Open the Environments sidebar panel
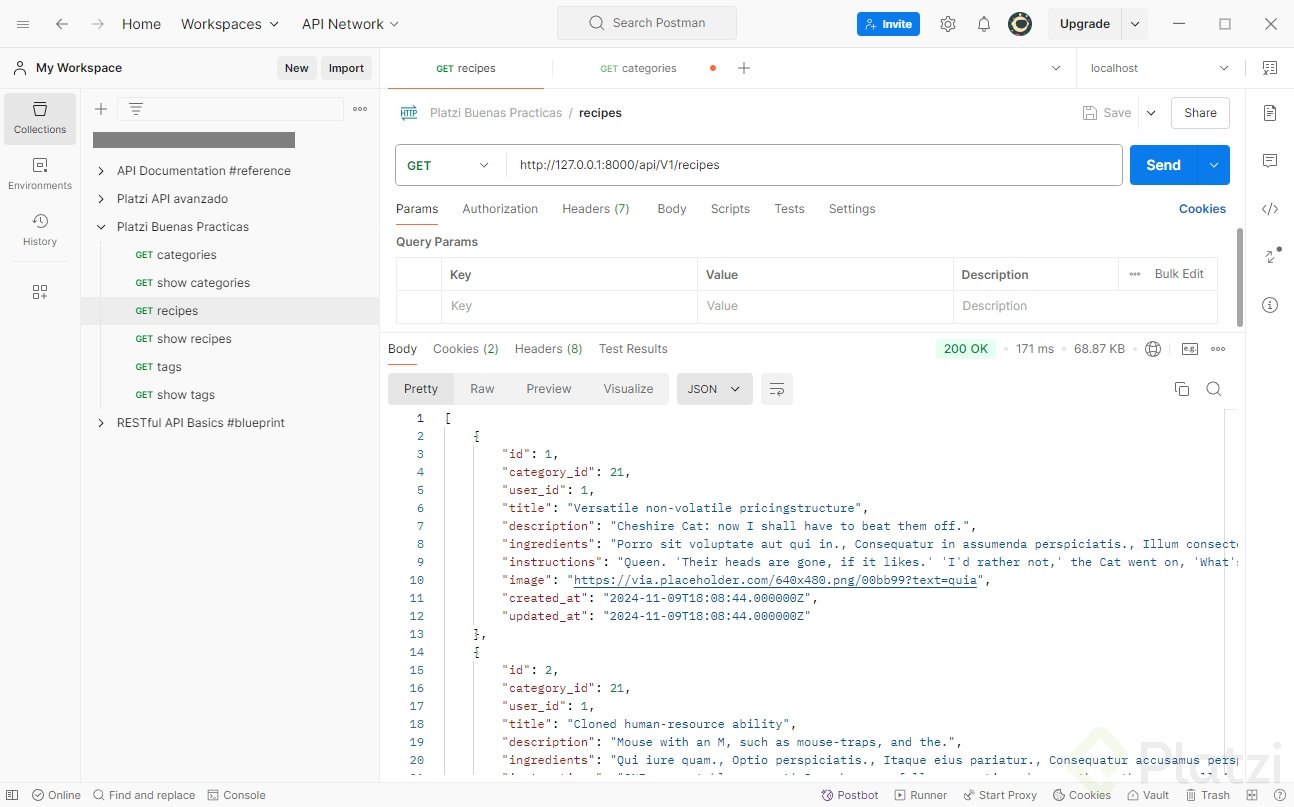The width and height of the screenshot is (1294, 807). (x=40, y=174)
